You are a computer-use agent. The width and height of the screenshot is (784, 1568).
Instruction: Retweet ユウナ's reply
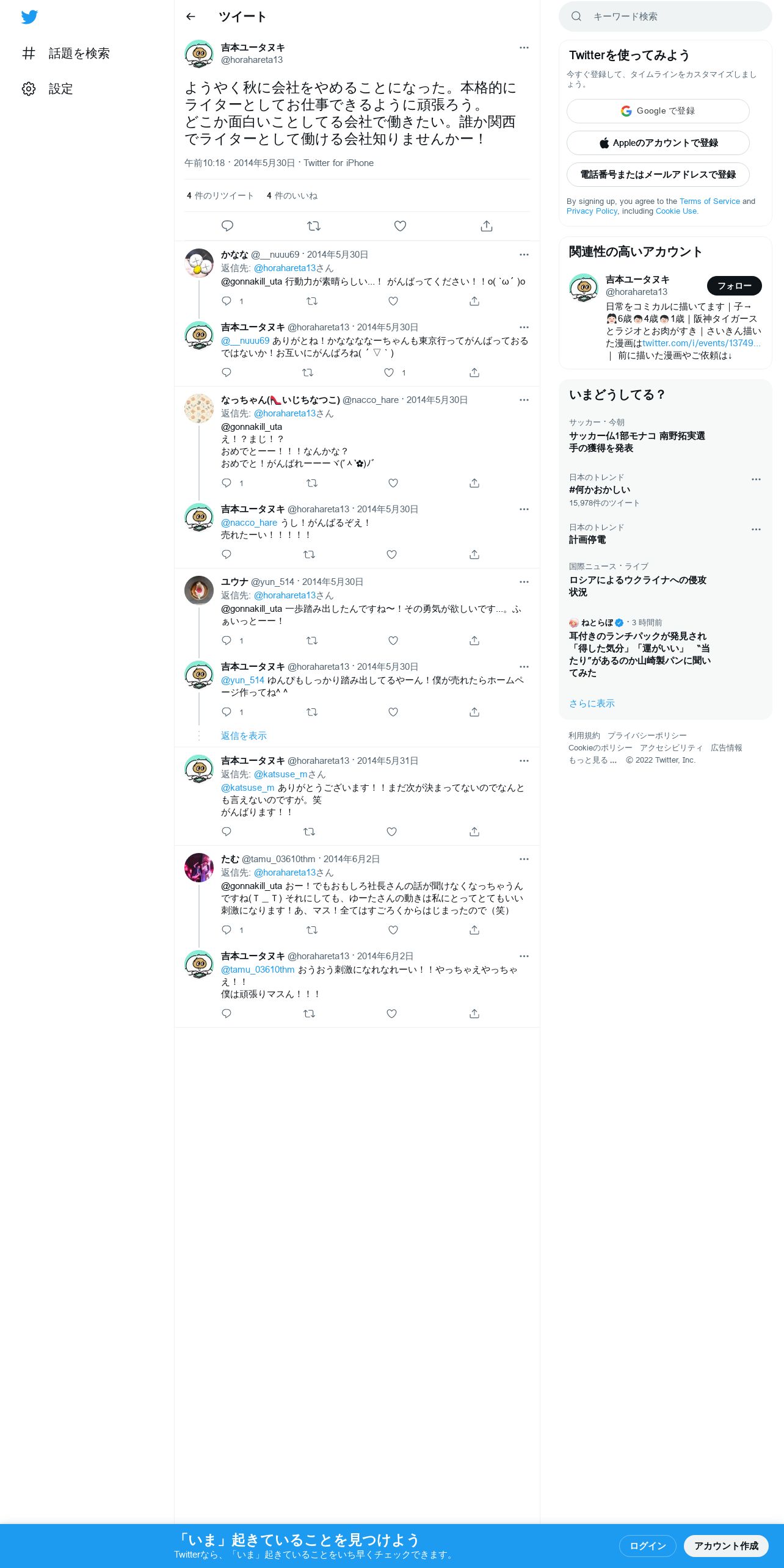[312, 641]
